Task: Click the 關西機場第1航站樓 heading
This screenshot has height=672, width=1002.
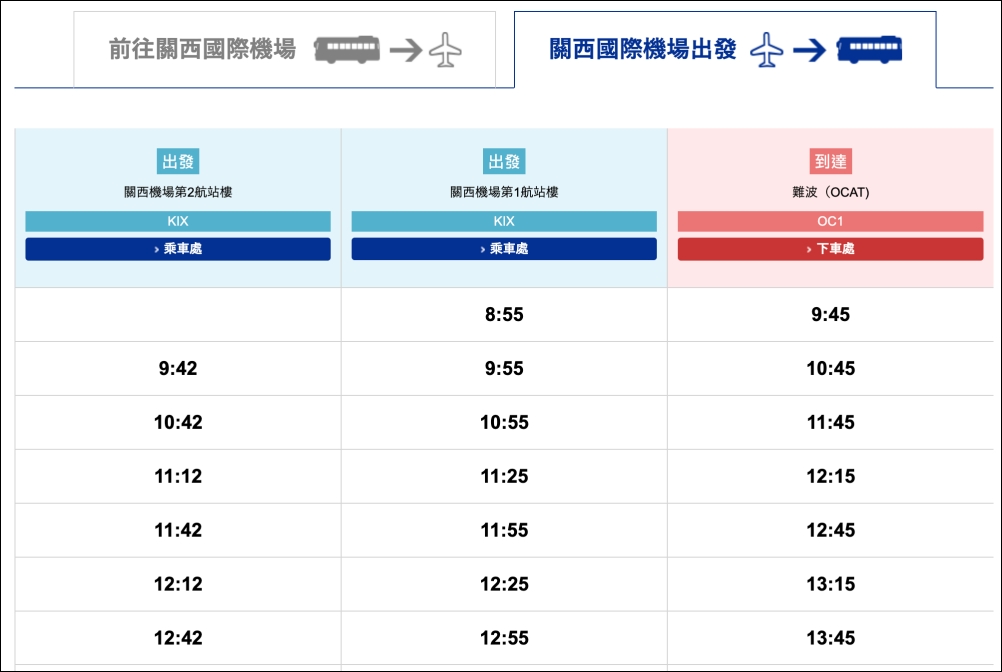Action: (x=504, y=192)
